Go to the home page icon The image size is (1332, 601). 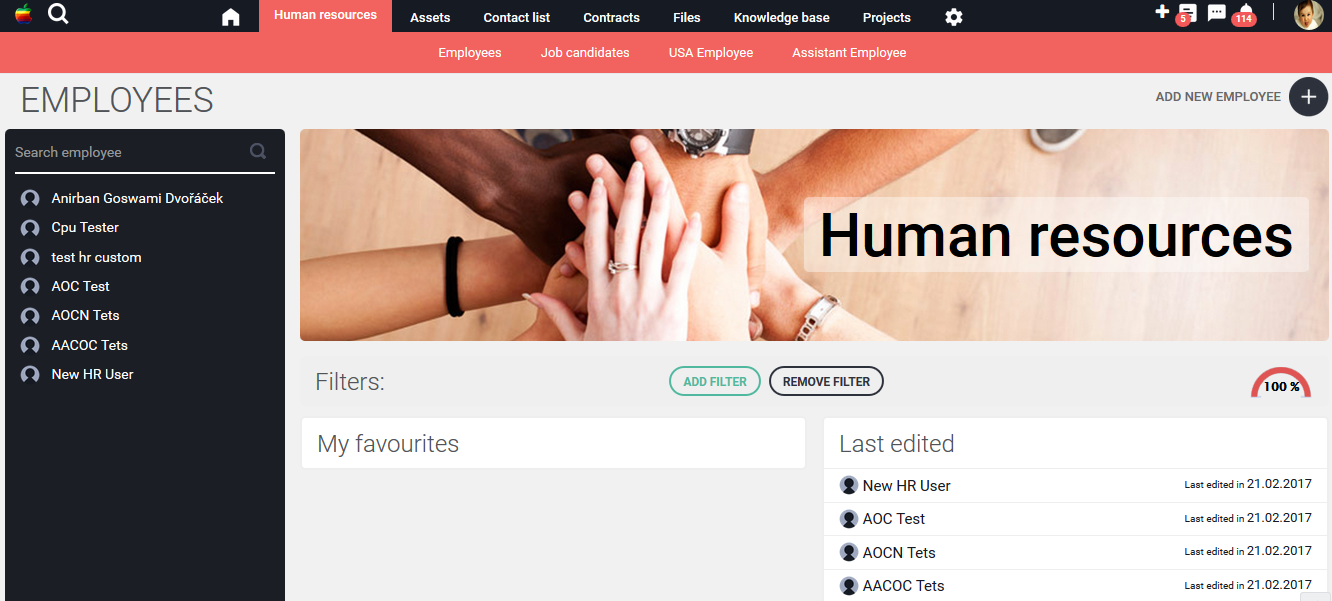click(x=231, y=17)
